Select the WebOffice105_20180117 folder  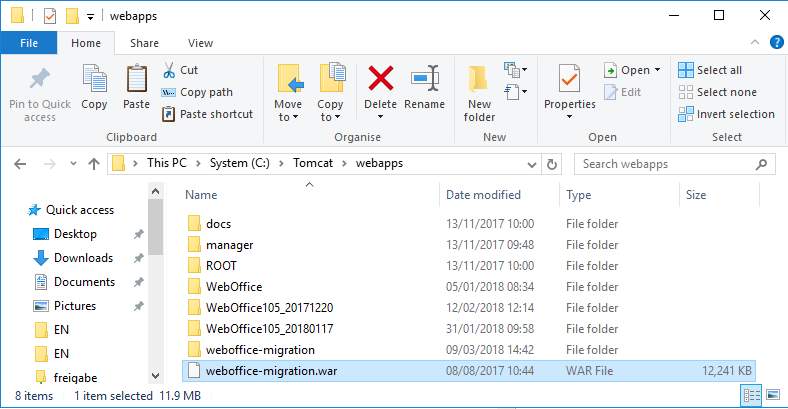pyautogui.click(x=269, y=329)
